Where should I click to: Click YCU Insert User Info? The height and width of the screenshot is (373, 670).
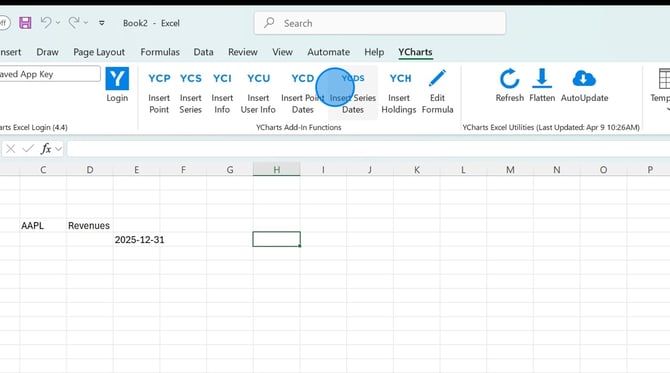coord(258,93)
